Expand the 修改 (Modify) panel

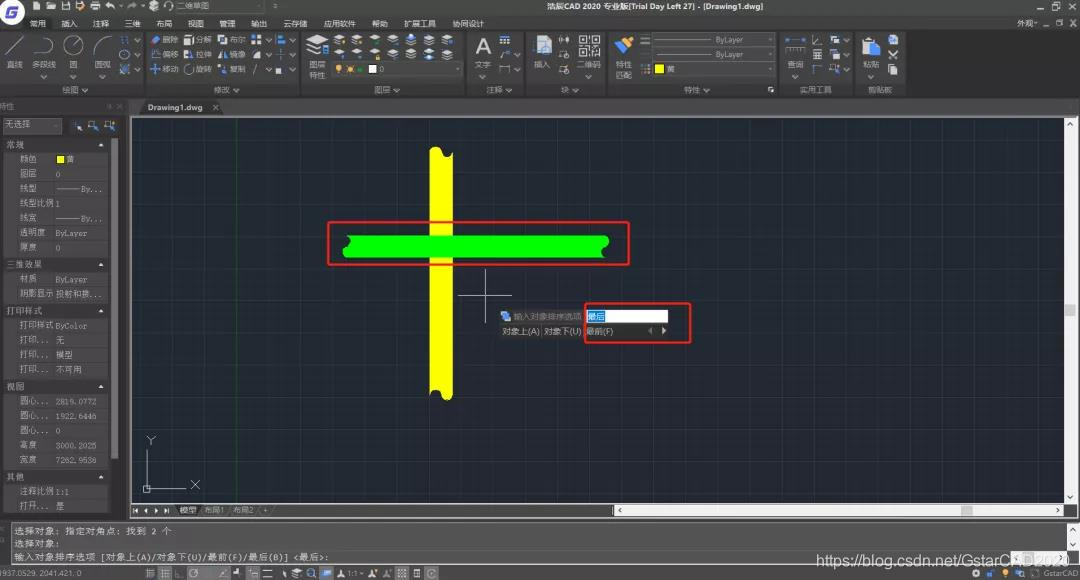pyautogui.click(x=226, y=90)
